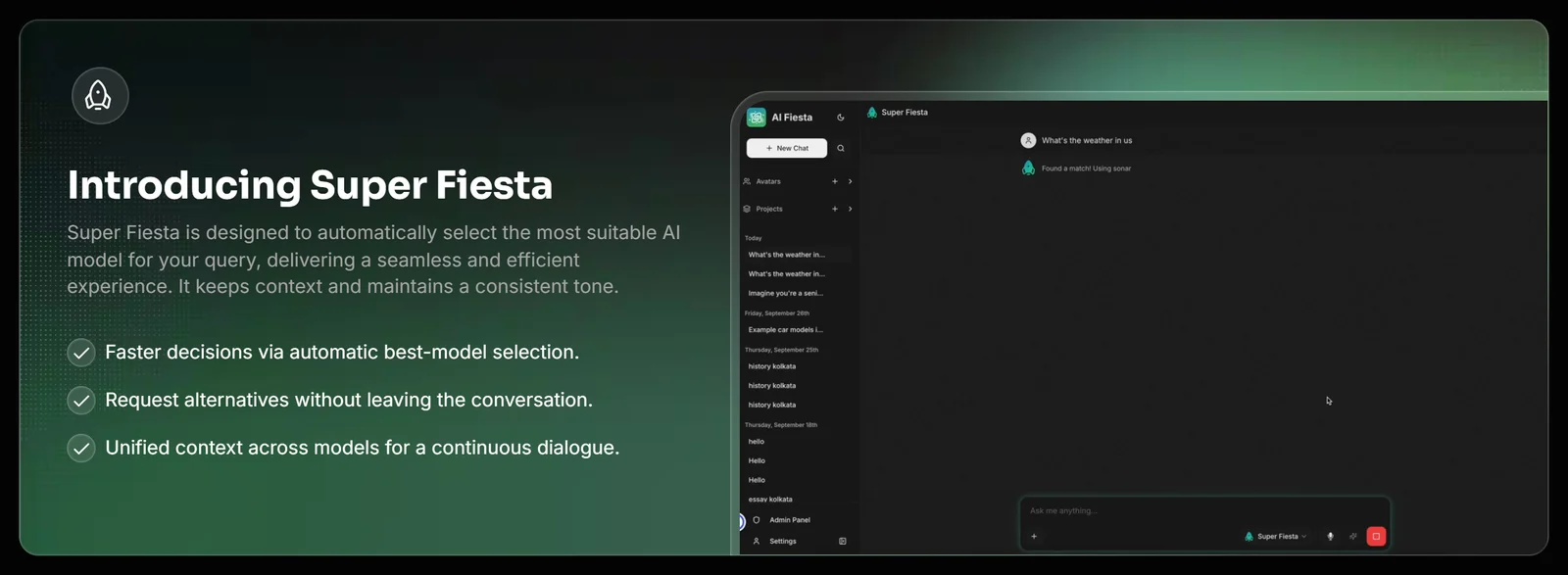
Task: Open the Admin Panel entry
Action: click(790, 520)
